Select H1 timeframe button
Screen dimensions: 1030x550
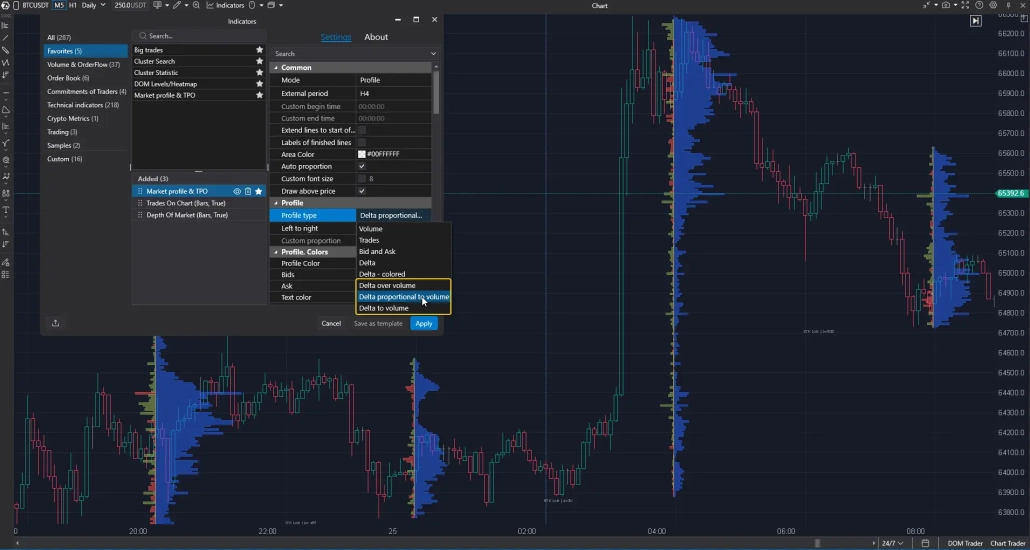click(x=73, y=5)
